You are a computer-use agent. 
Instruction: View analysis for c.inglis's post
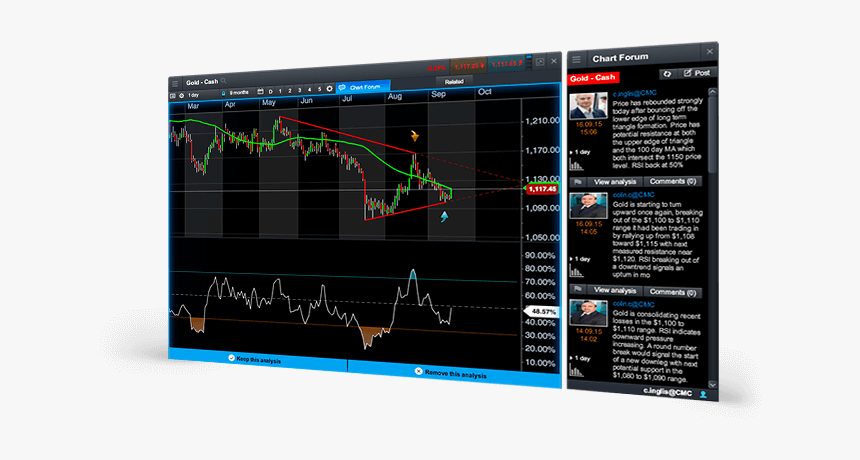pos(615,181)
